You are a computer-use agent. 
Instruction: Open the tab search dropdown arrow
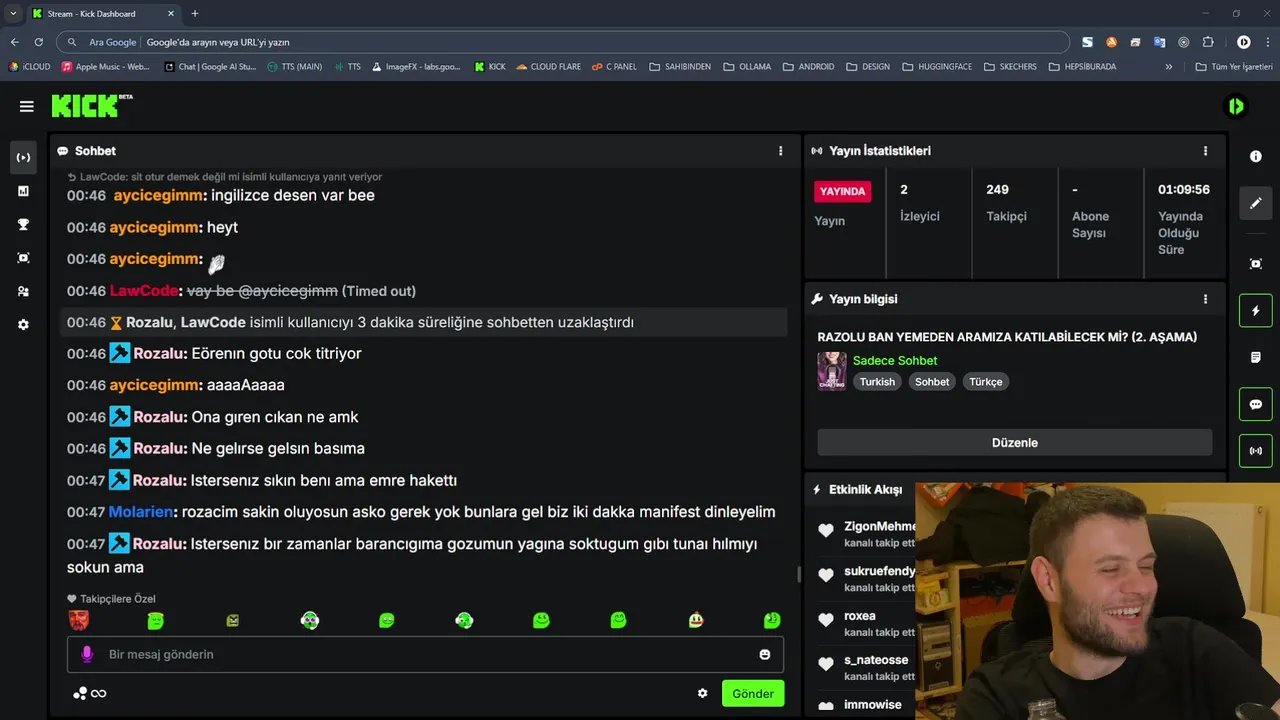[x=13, y=14]
